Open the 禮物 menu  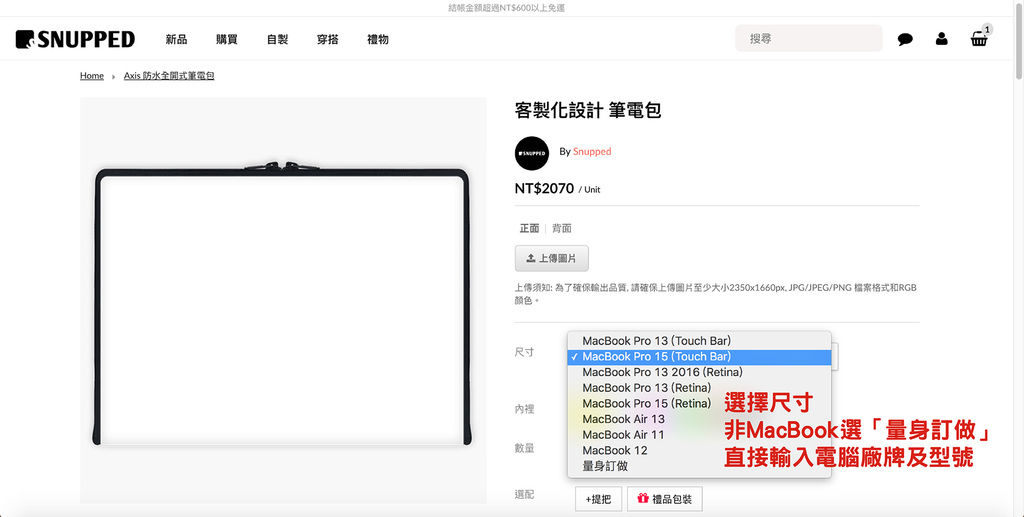pos(378,39)
